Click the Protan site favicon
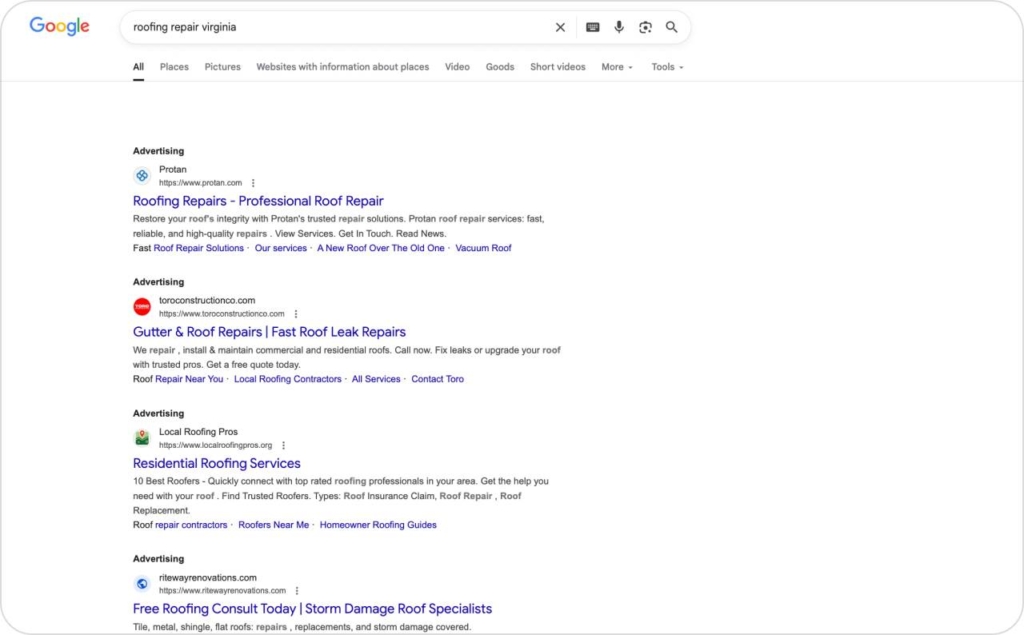Image resolution: width=1024 pixels, height=635 pixels. pyautogui.click(x=142, y=176)
